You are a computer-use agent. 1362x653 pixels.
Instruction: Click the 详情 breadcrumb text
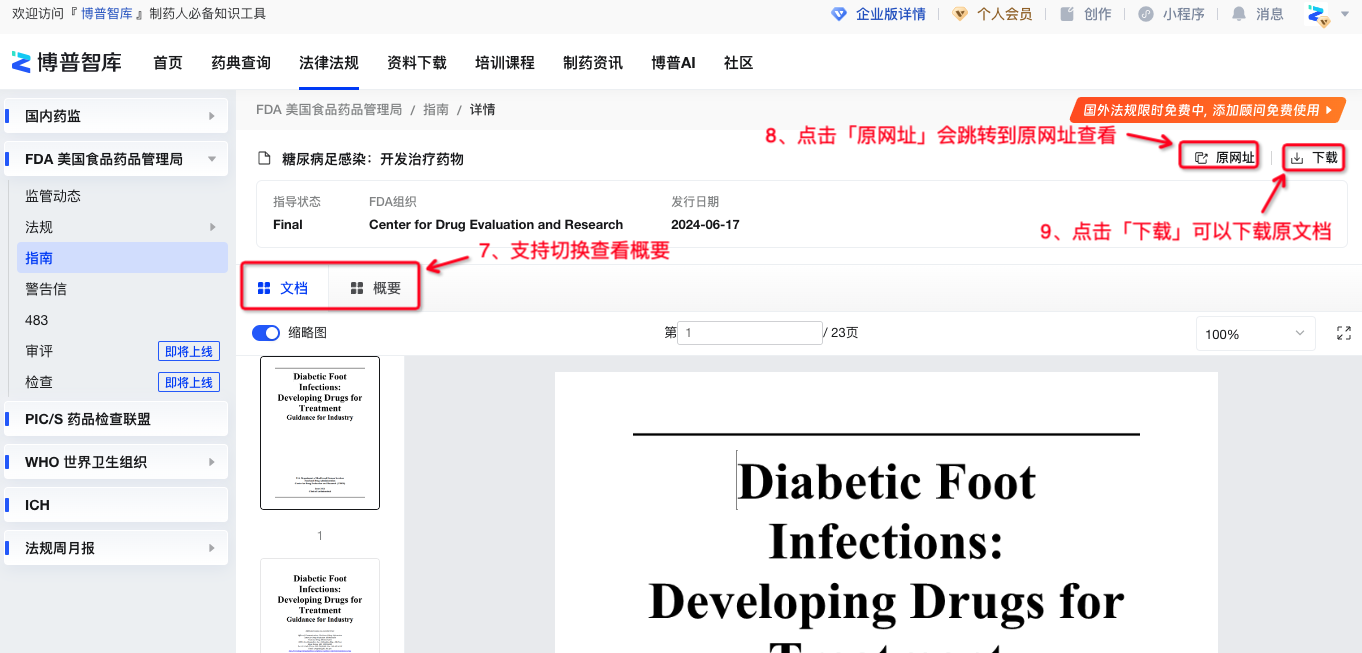pyautogui.click(x=483, y=109)
